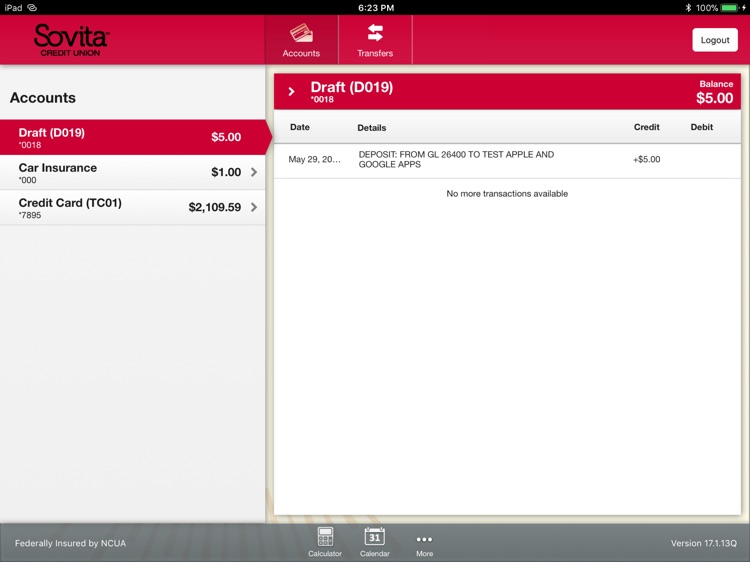
Task: Open the Accounts cards icon
Action: click(x=301, y=33)
